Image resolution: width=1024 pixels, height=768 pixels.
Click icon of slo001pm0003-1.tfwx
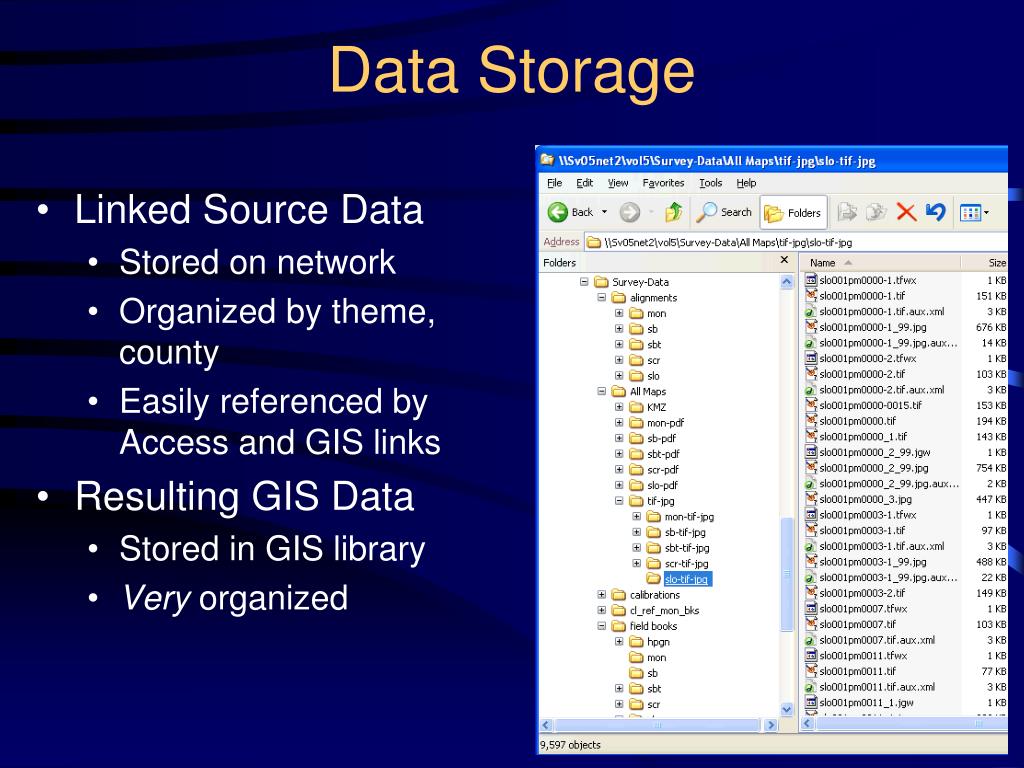pos(810,515)
